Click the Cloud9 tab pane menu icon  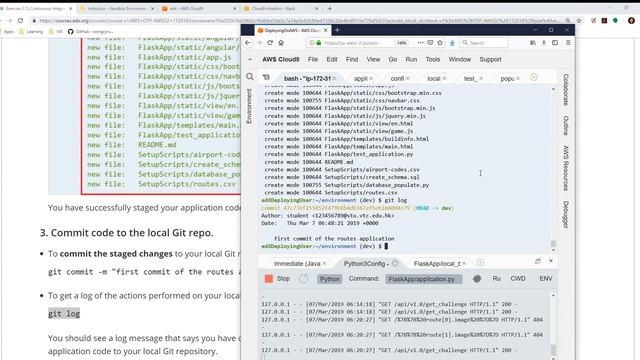click(x=266, y=77)
